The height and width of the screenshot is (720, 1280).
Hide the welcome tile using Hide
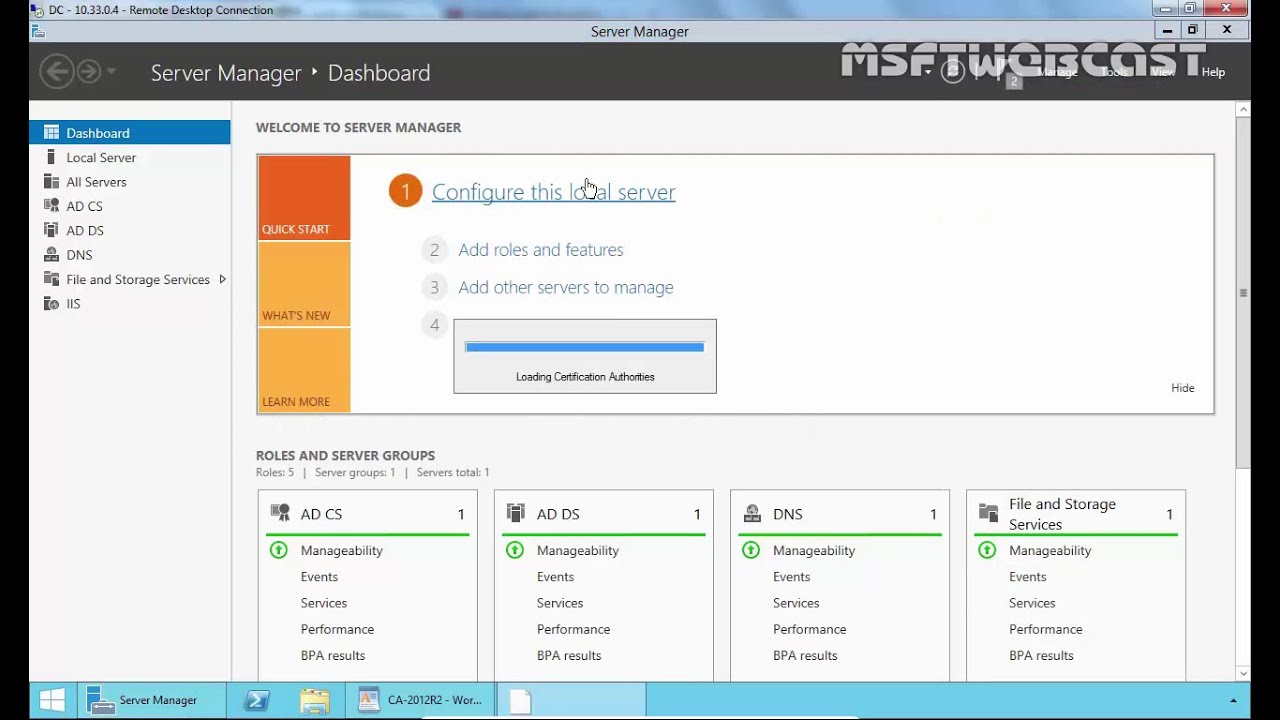coord(1182,388)
